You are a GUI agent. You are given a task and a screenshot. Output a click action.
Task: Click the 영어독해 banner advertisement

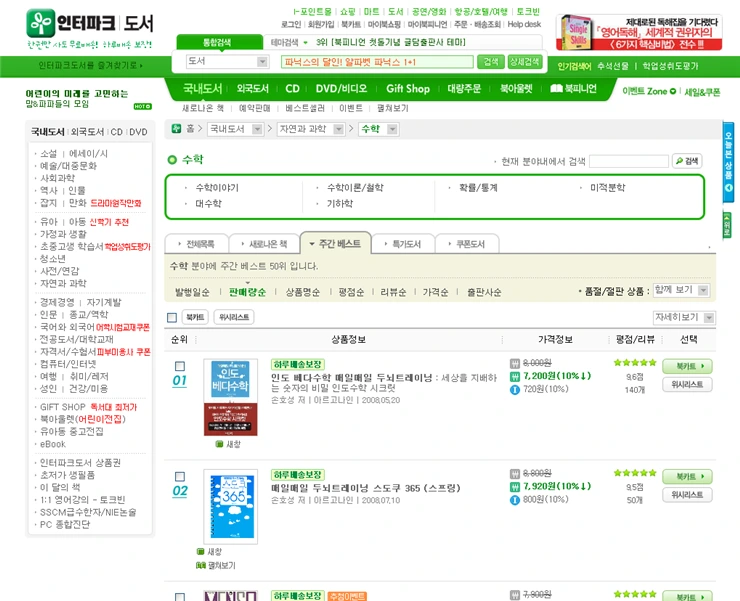point(639,32)
